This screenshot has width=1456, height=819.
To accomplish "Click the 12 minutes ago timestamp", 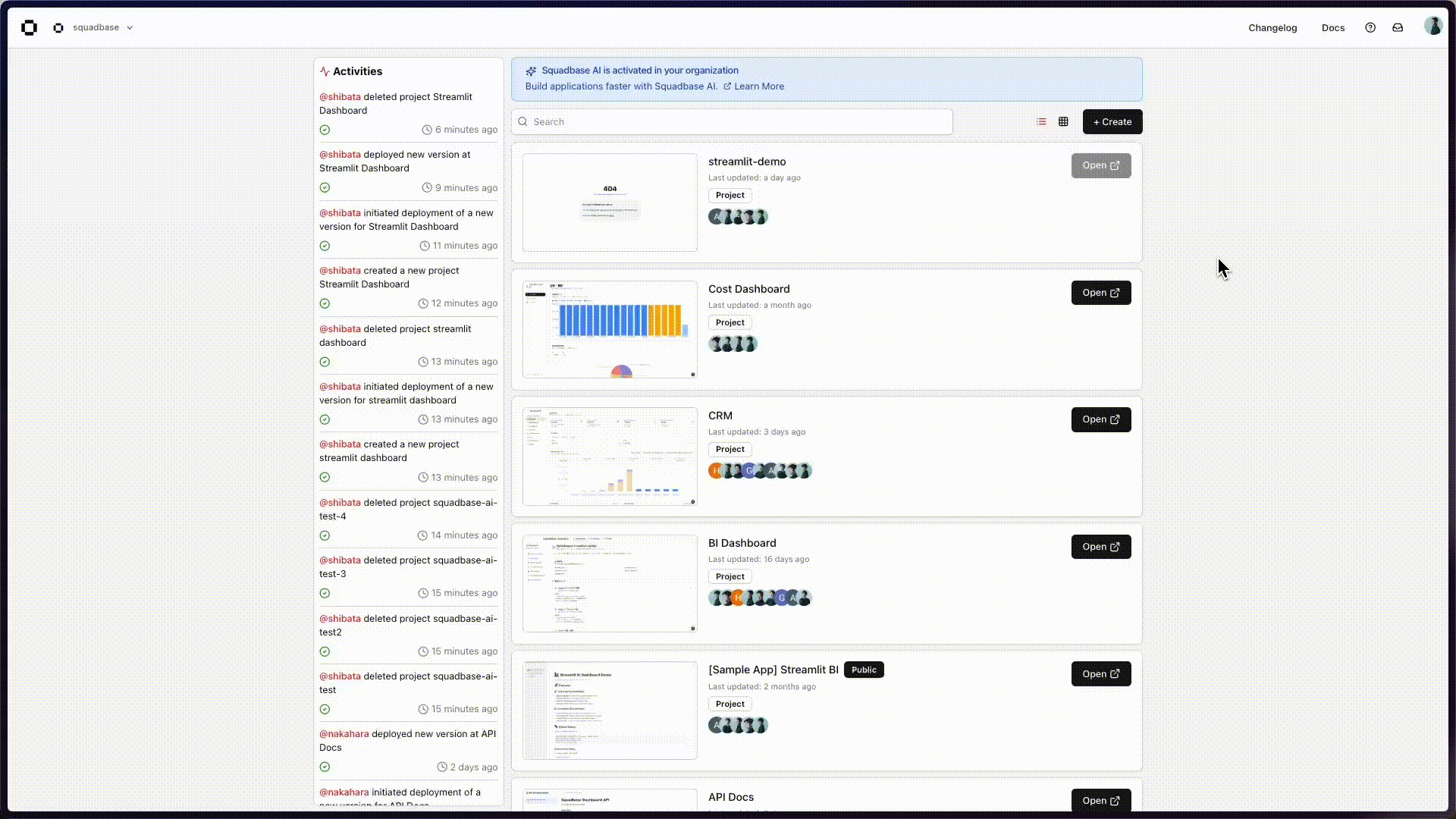I will 464,304.
